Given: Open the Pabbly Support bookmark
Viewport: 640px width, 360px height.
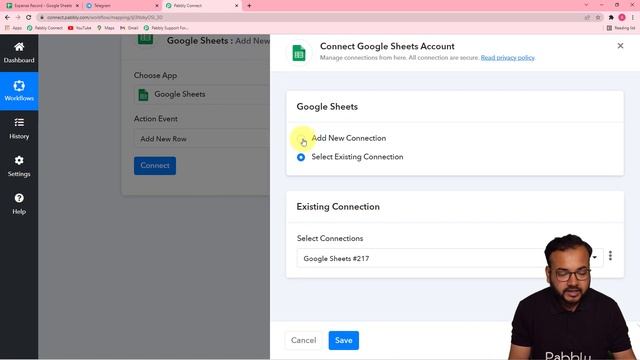Looking at the screenshot, I should (x=166, y=28).
